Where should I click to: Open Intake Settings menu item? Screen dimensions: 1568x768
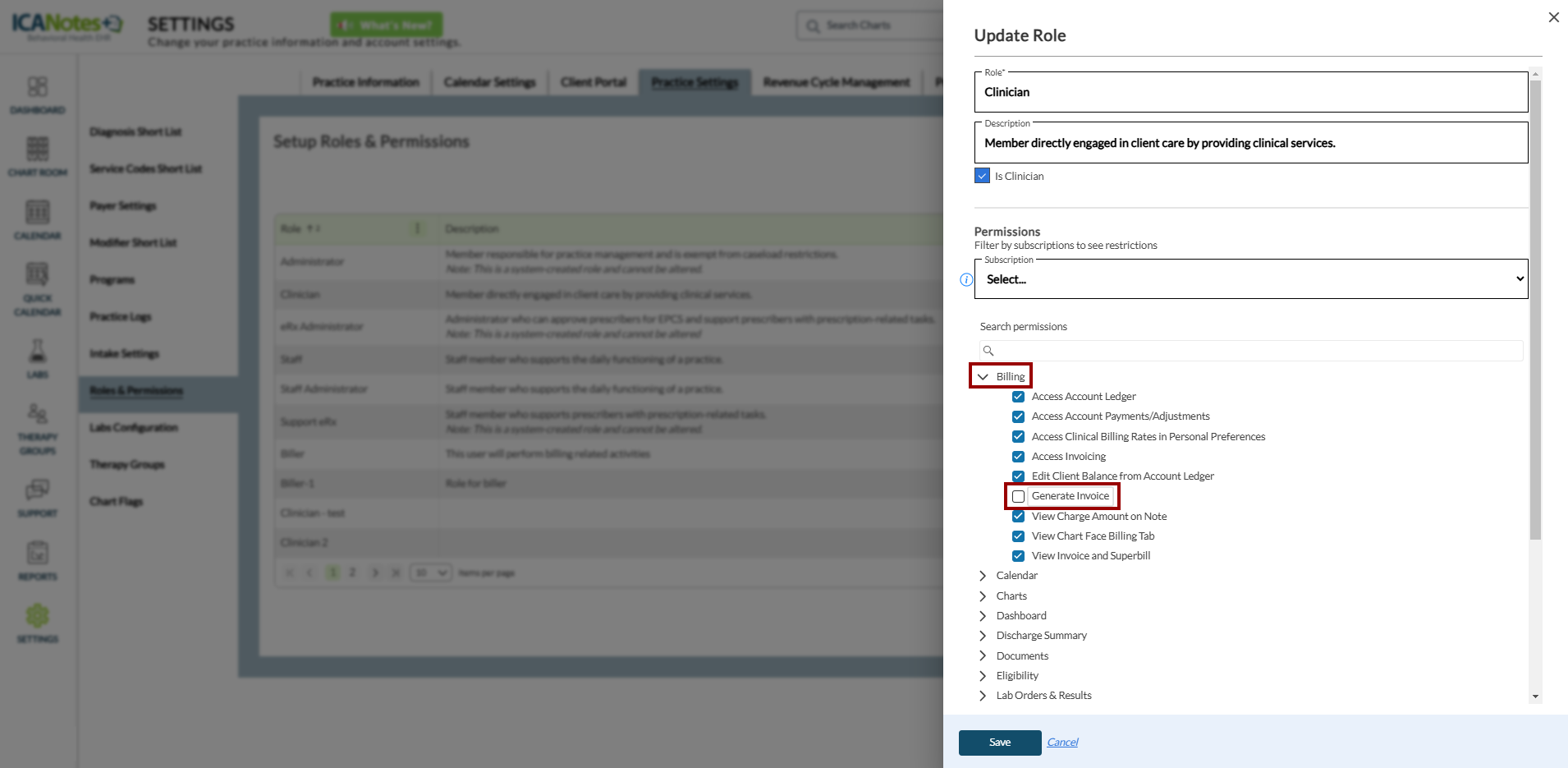124,353
